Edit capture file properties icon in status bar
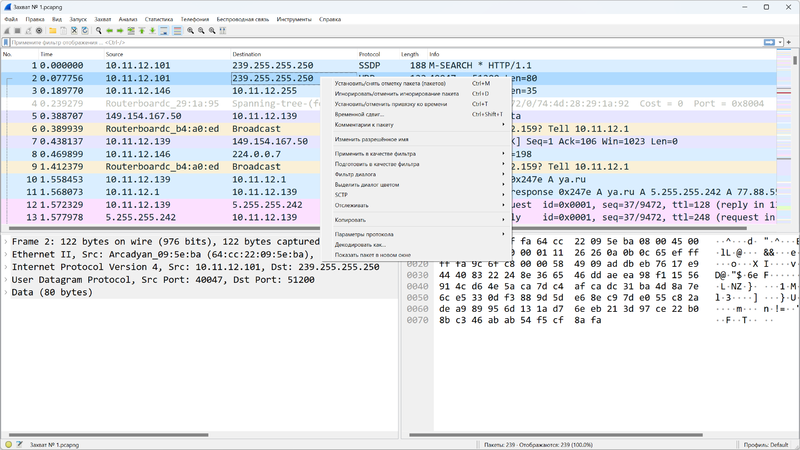Viewport: 800px width, 450px height. pyautogui.click(x=19, y=444)
